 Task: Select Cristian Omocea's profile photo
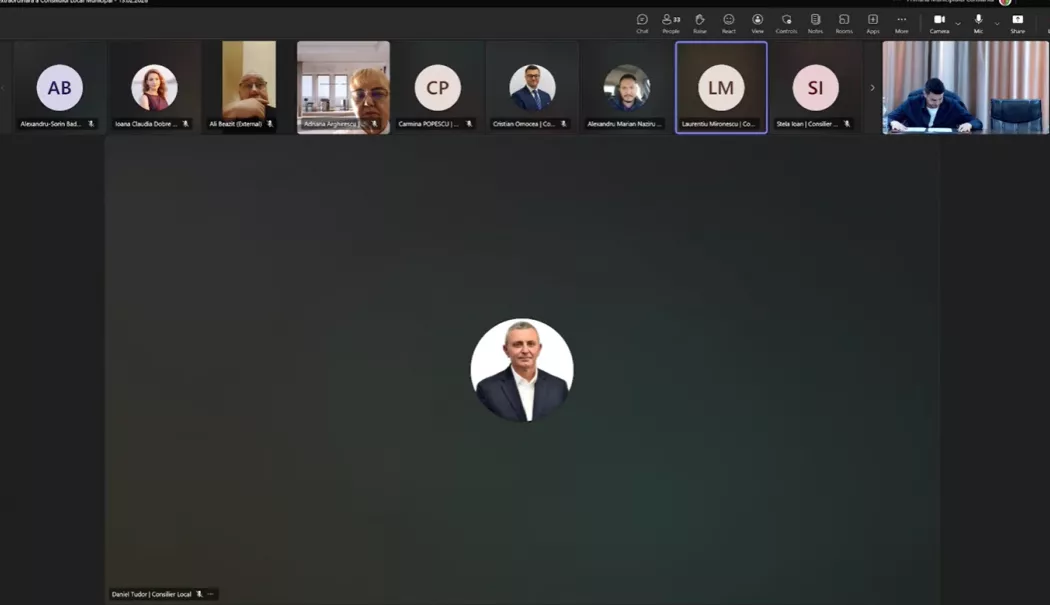click(532, 88)
